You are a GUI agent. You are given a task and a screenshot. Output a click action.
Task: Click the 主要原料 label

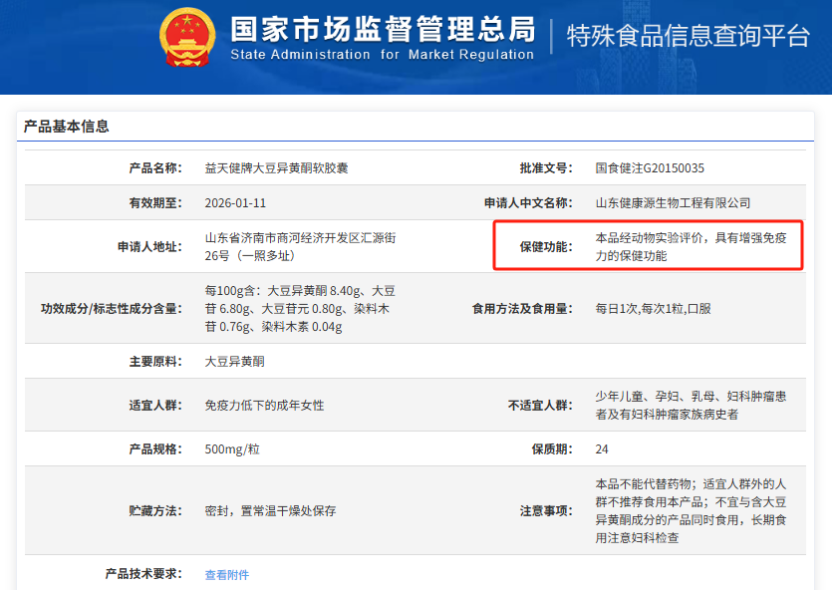tap(155, 362)
